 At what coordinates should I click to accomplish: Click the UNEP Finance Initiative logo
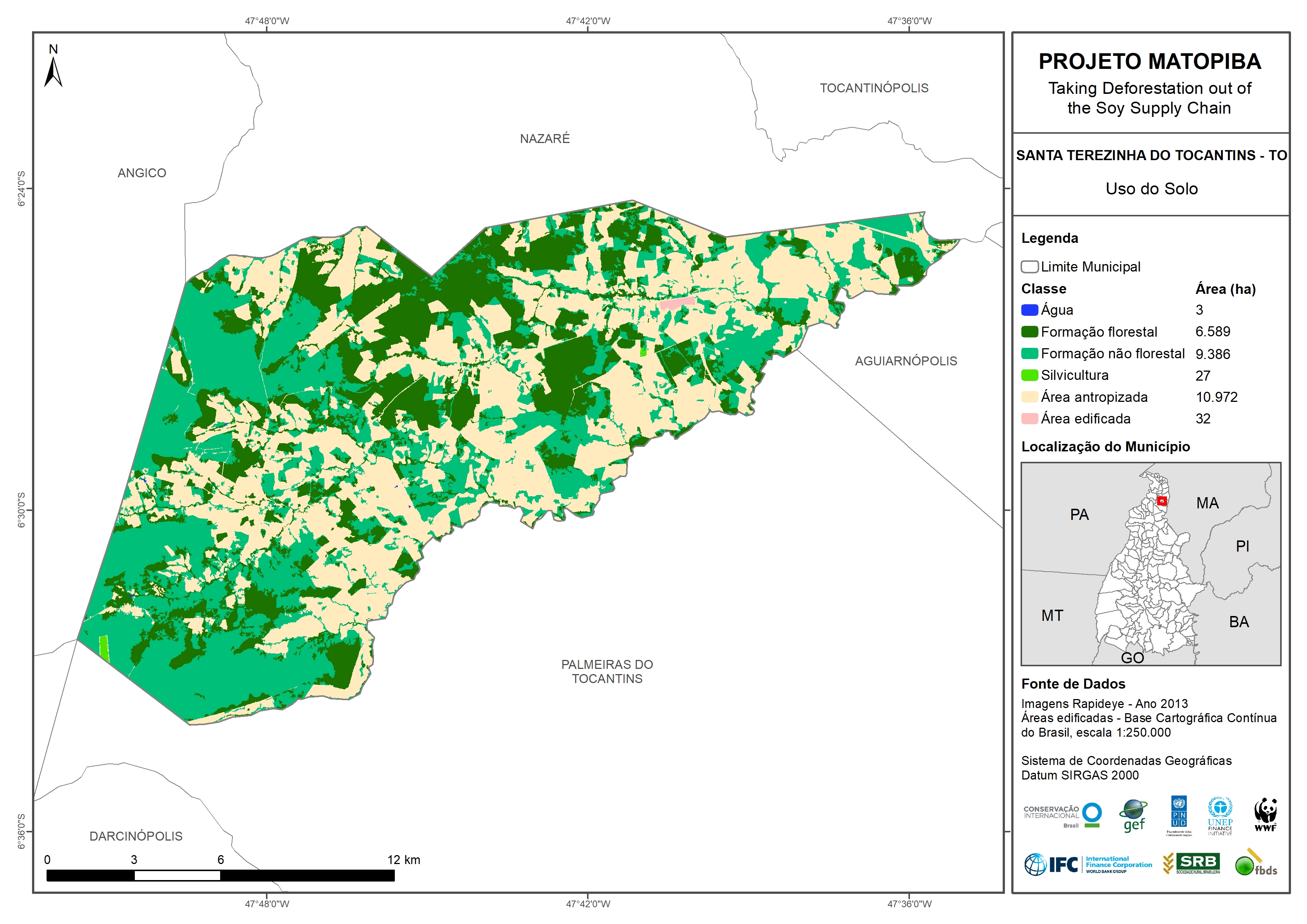[x=1220, y=816]
